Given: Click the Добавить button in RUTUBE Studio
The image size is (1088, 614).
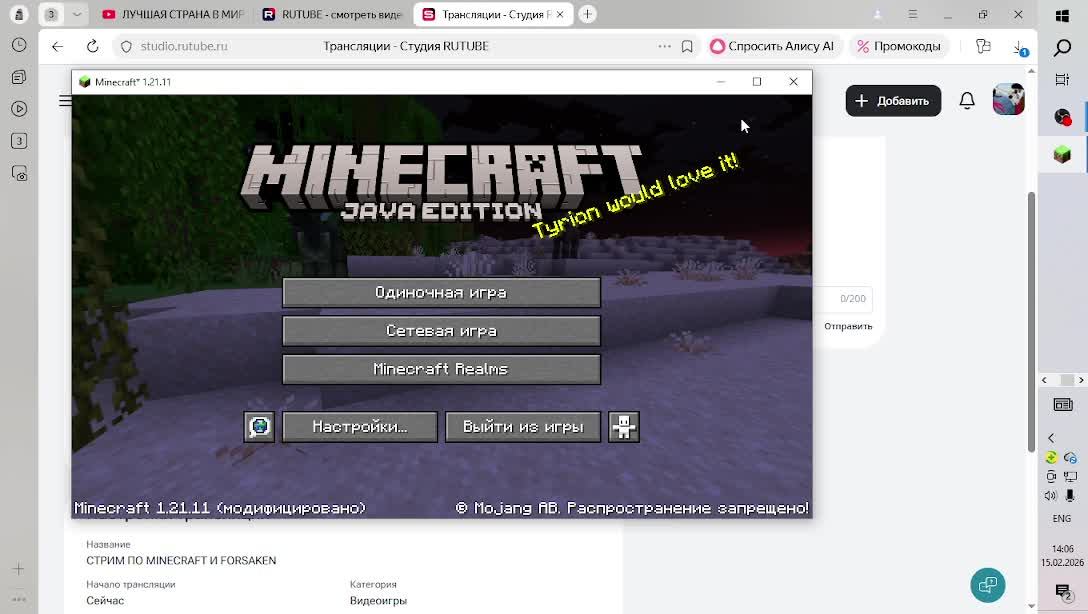Looking at the screenshot, I should click(x=893, y=101).
